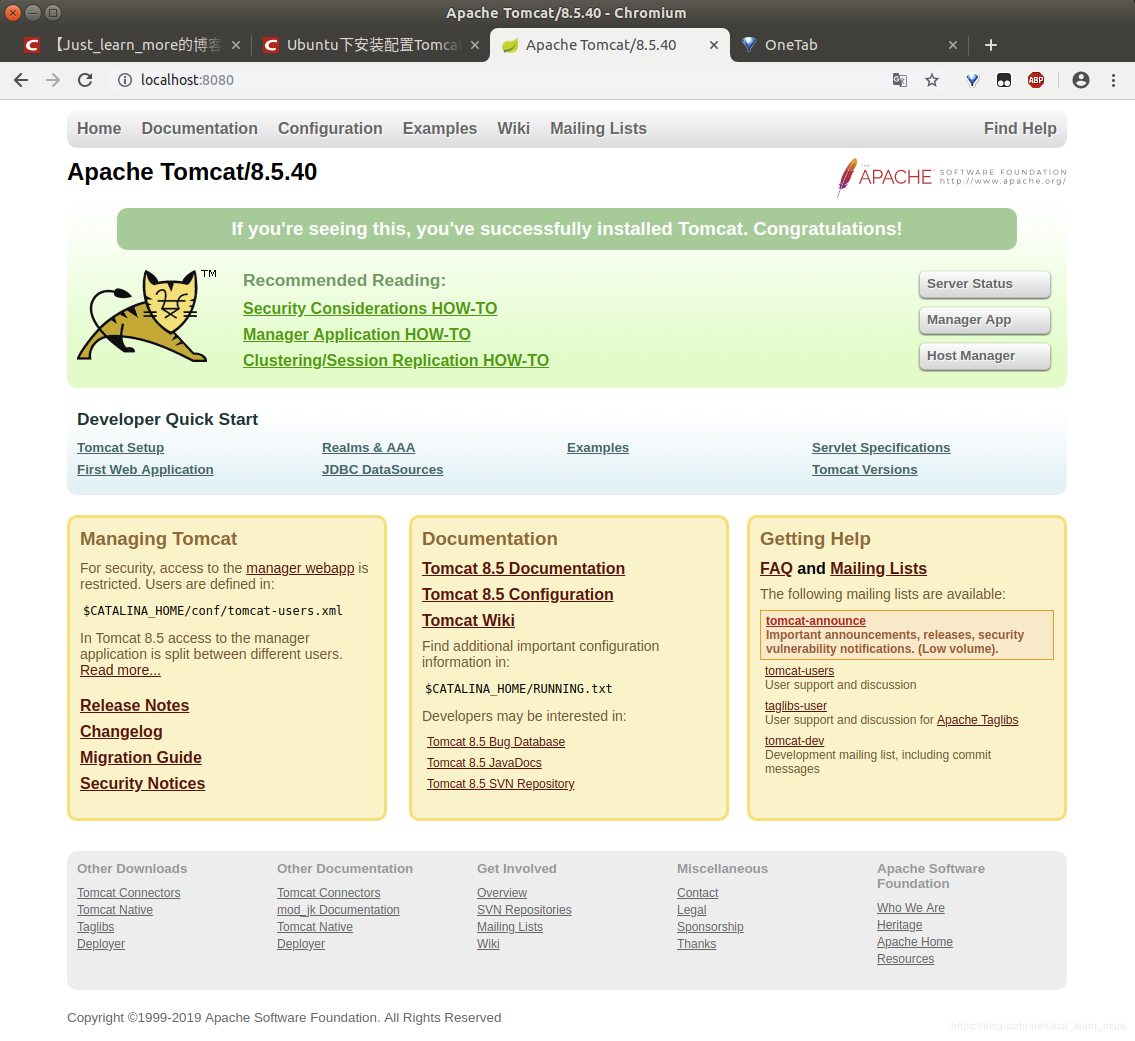
Task: Click Find Help in the nav bar
Action: (x=1020, y=128)
